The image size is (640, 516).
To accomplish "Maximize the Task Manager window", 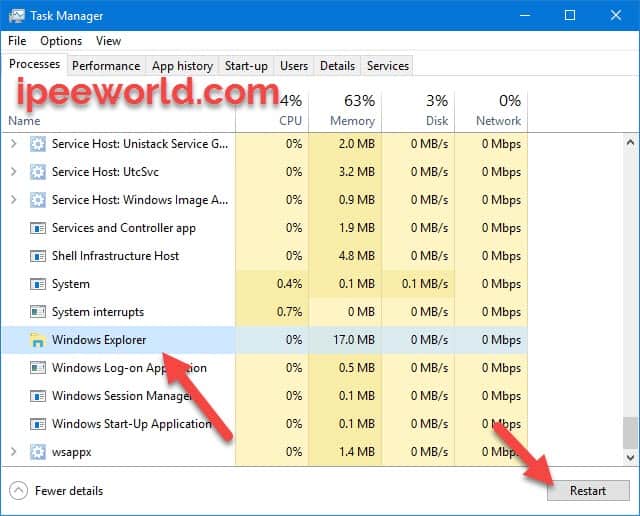I will point(570,16).
